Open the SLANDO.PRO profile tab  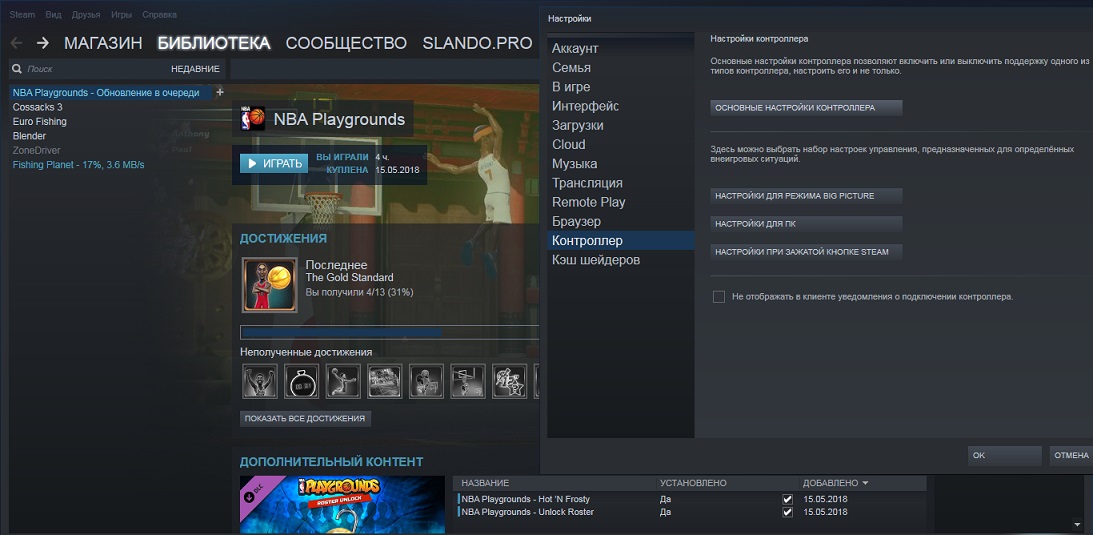pos(477,43)
